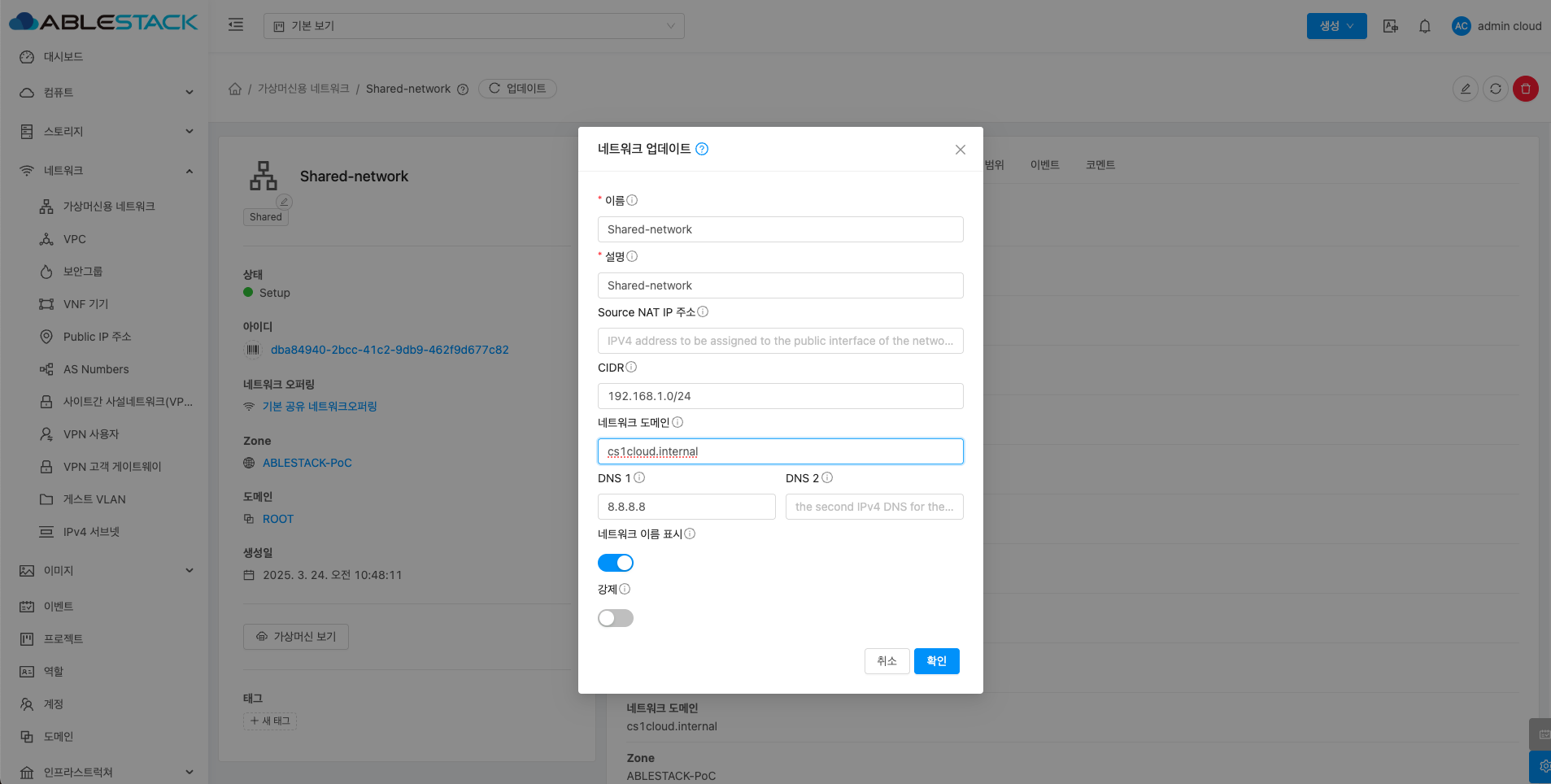Image resolution: width=1551 pixels, height=784 pixels.
Task: Collapse the sidebar menu icon
Action: click(236, 25)
